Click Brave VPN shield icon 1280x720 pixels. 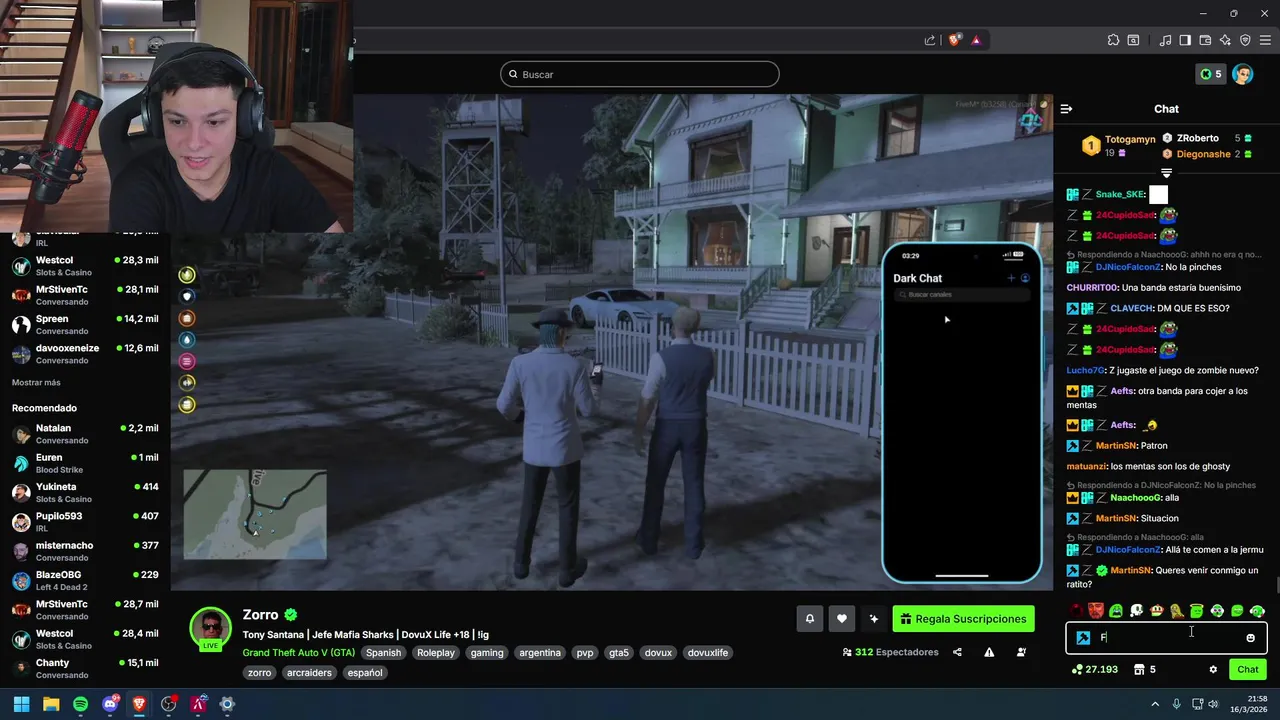click(x=1245, y=40)
